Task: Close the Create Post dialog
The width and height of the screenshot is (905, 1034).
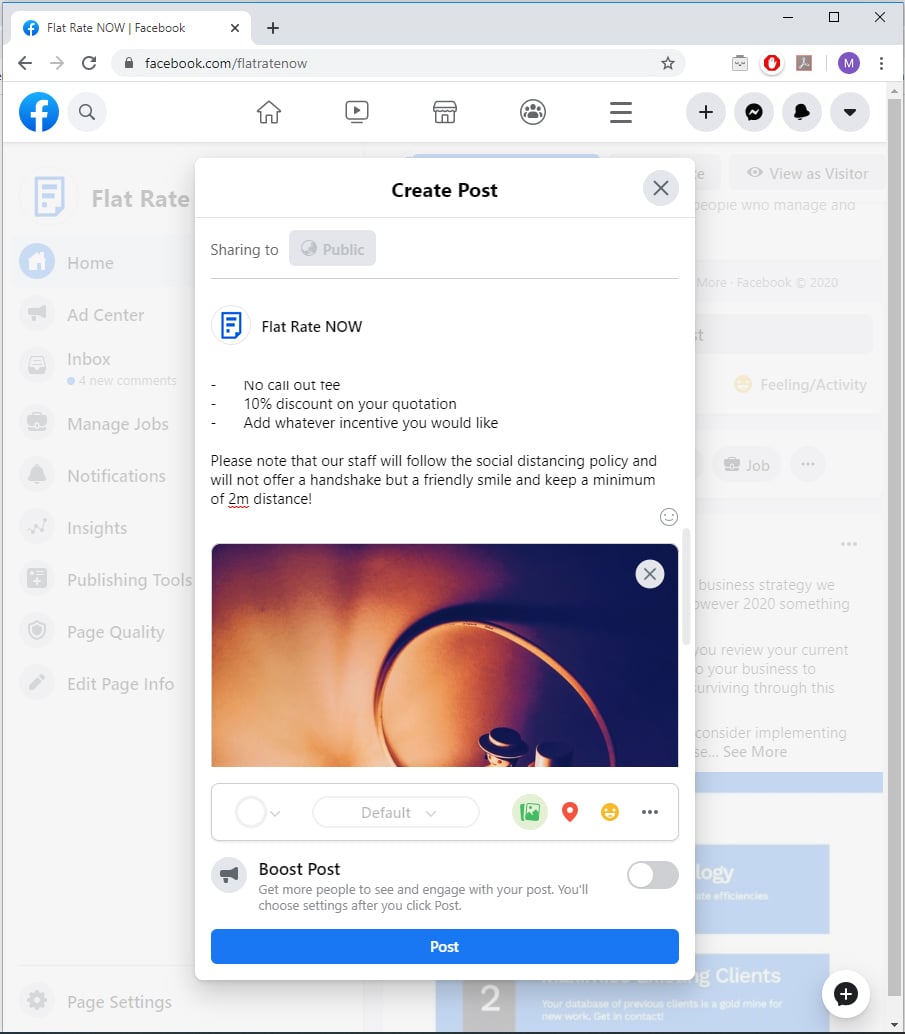Action: 661,189
